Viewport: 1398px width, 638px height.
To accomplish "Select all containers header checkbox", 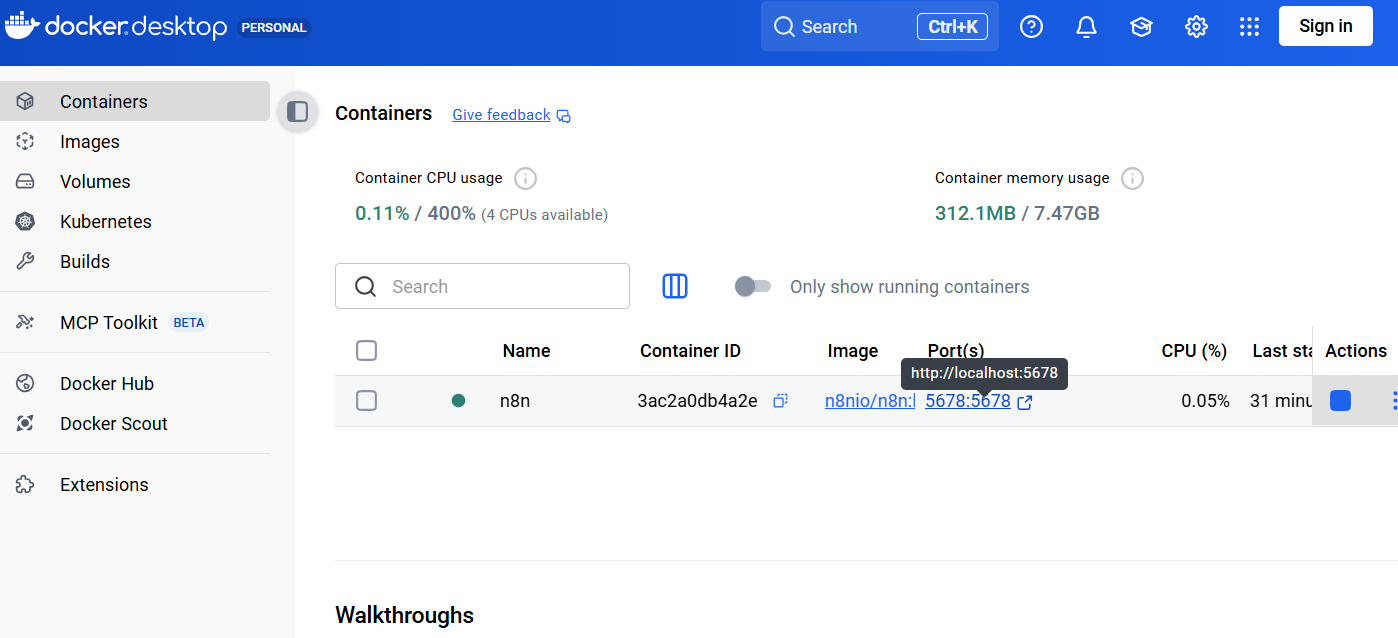I will pos(367,351).
